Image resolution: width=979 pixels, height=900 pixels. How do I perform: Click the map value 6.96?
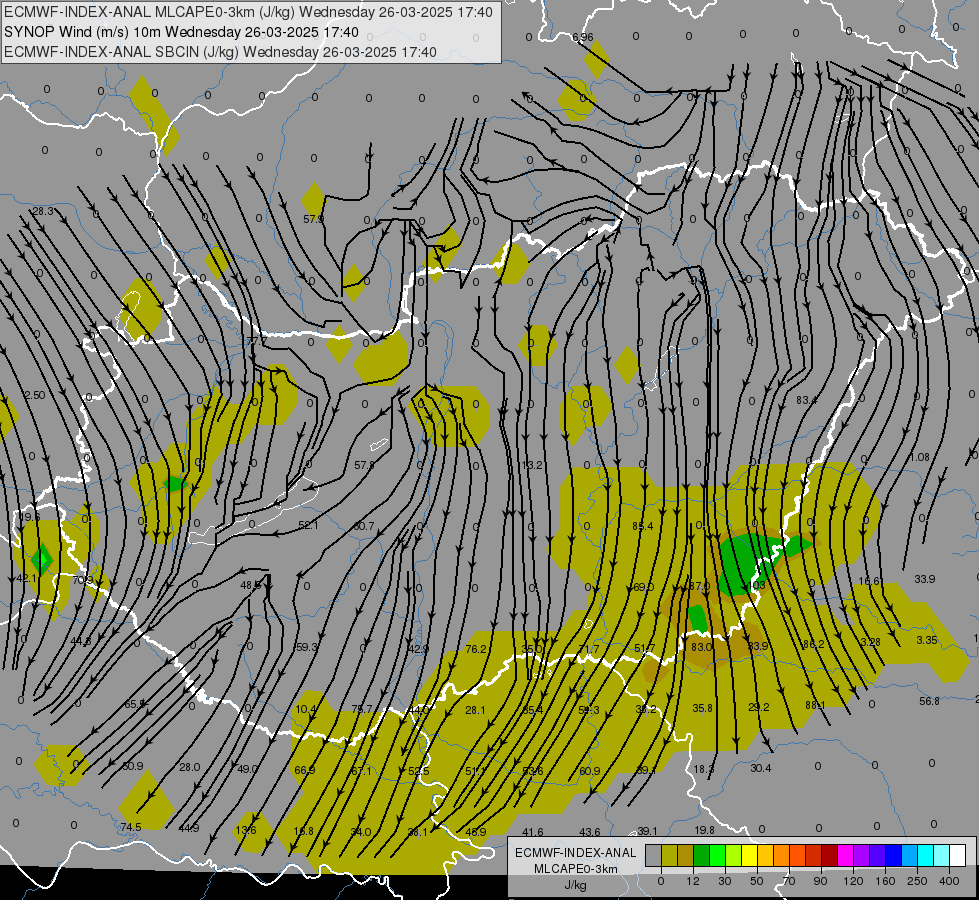coord(583,37)
